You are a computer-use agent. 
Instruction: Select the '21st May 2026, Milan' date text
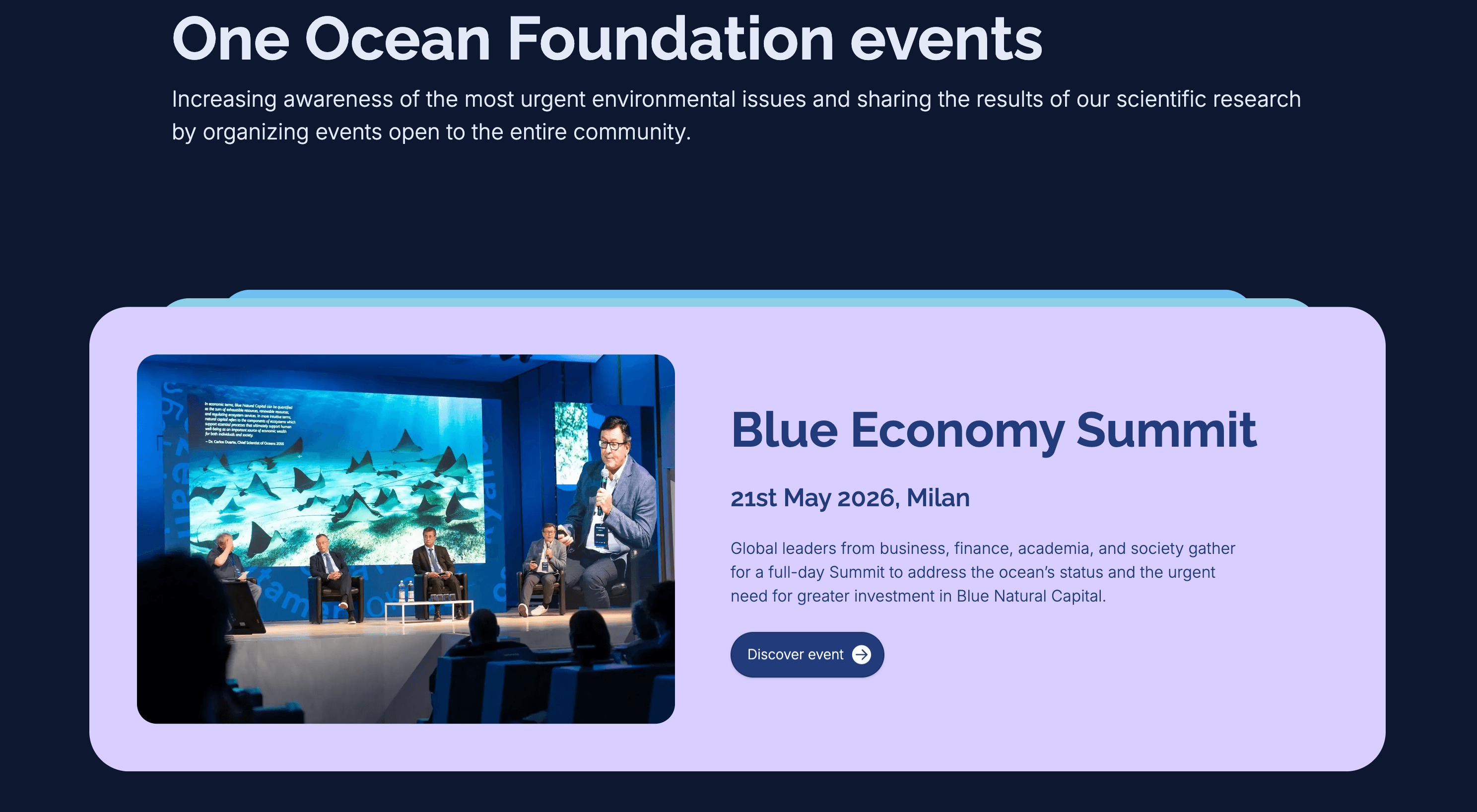pyautogui.click(x=850, y=498)
